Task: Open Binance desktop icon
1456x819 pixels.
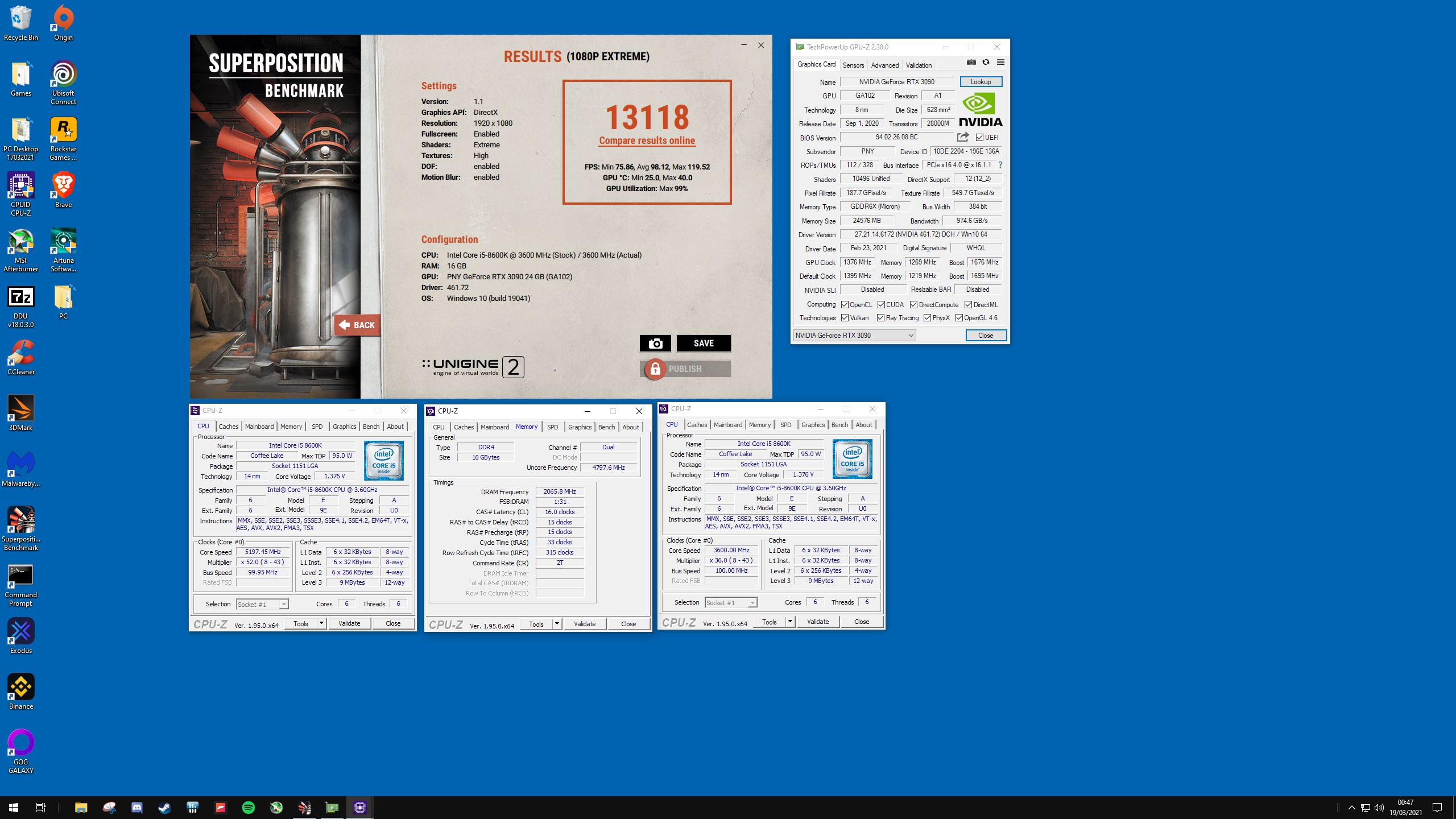Action: pyautogui.click(x=21, y=692)
